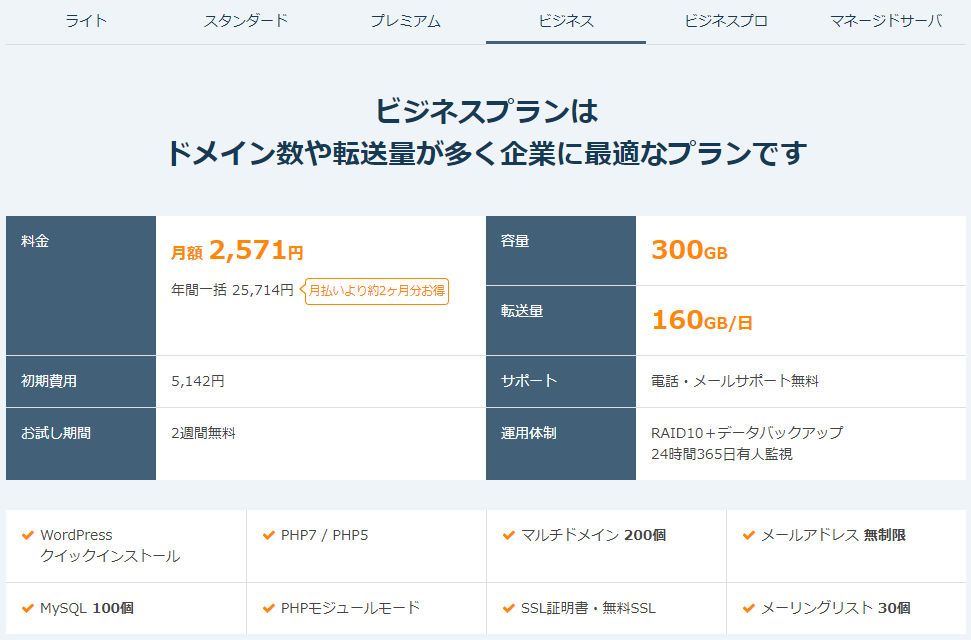Open the マネージドサーバ tab

tap(886, 21)
